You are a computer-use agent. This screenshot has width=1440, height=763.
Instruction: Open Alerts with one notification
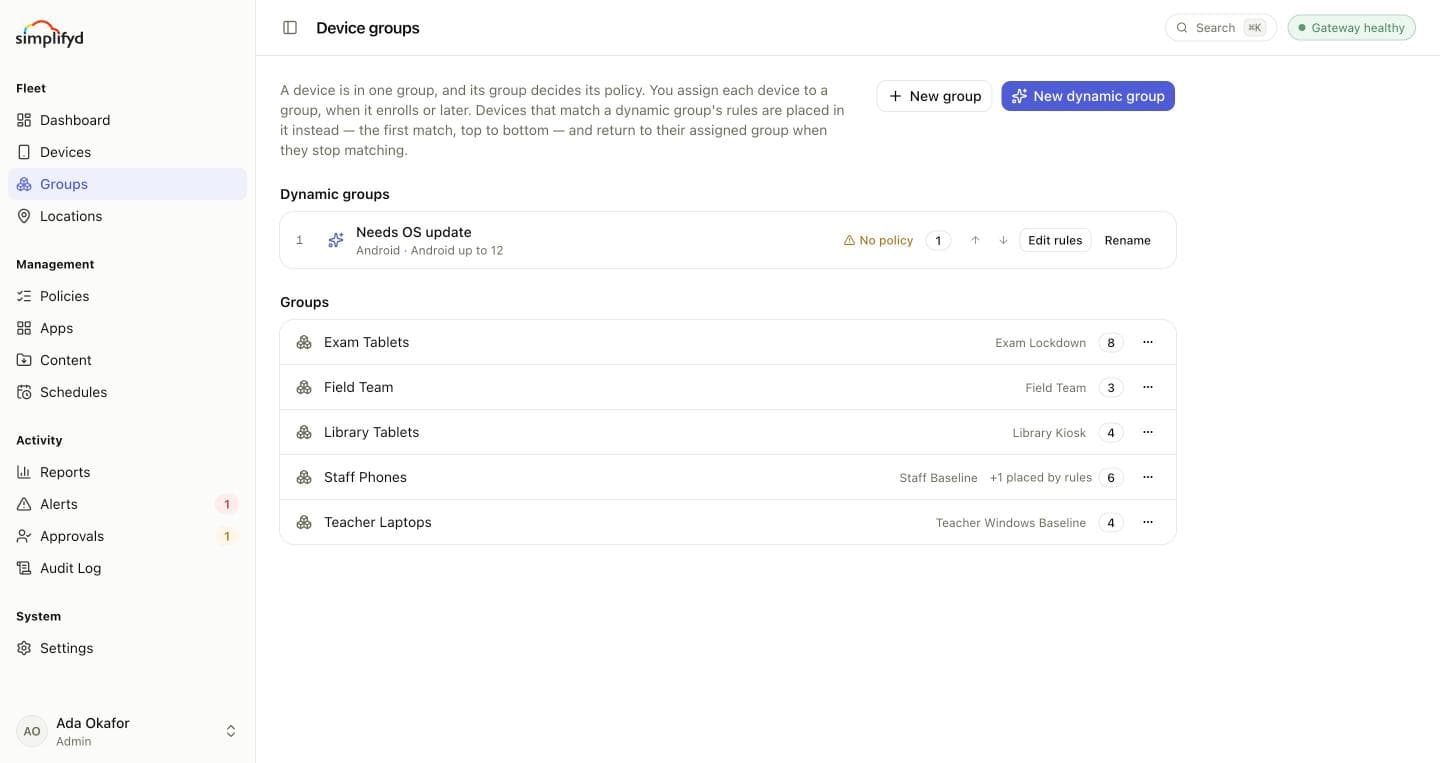[127, 504]
